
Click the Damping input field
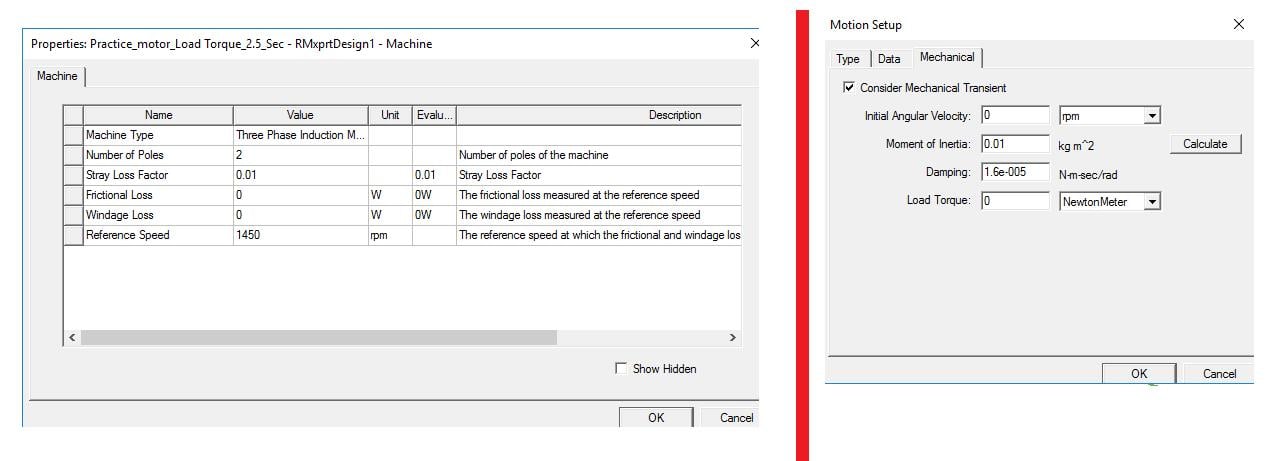pyautogui.click(x=1015, y=173)
